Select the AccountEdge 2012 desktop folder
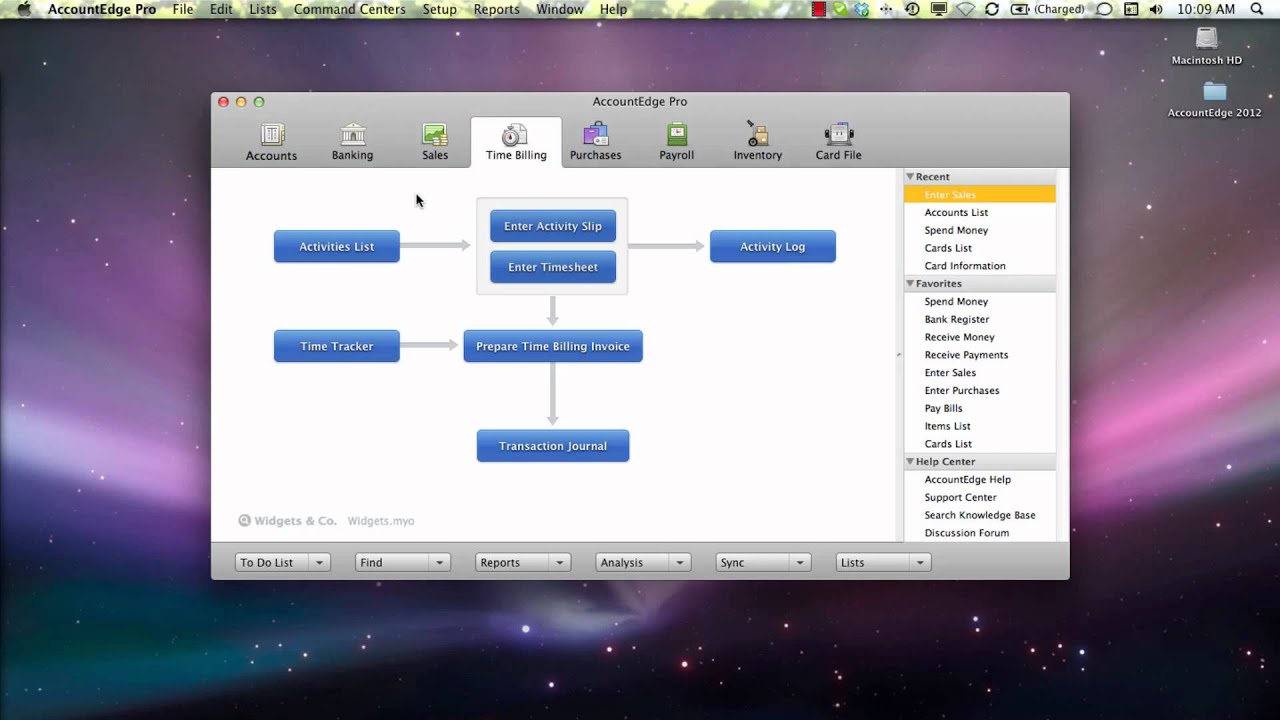 (x=1215, y=99)
